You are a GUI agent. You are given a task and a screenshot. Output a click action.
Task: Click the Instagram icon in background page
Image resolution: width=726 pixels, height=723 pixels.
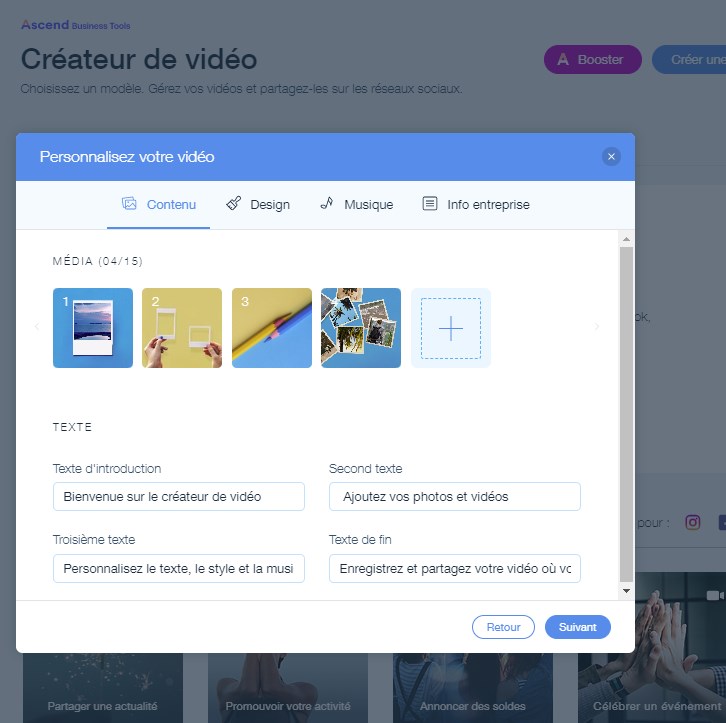click(x=692, y=523)
